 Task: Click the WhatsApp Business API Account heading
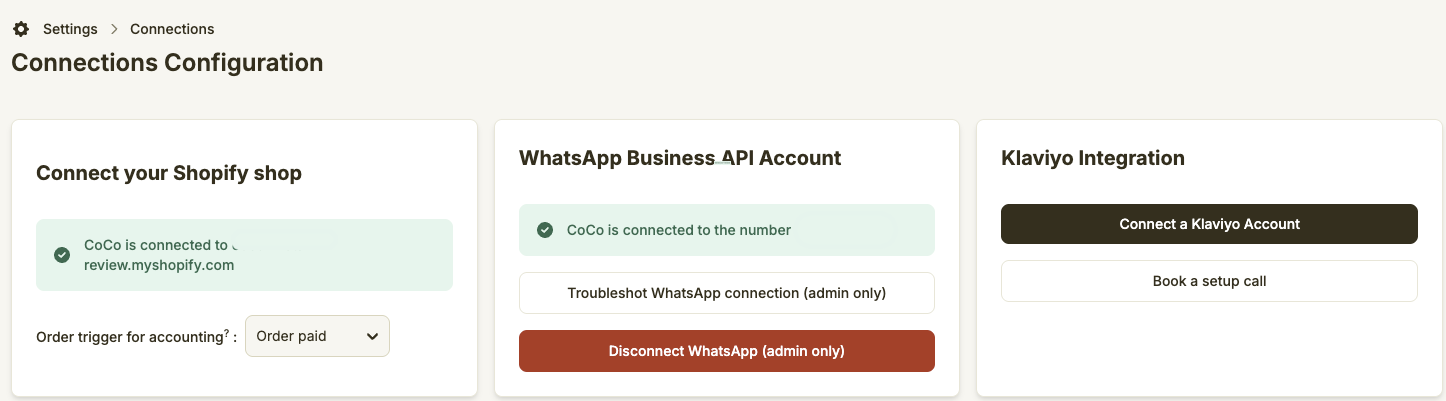[680, 158]
